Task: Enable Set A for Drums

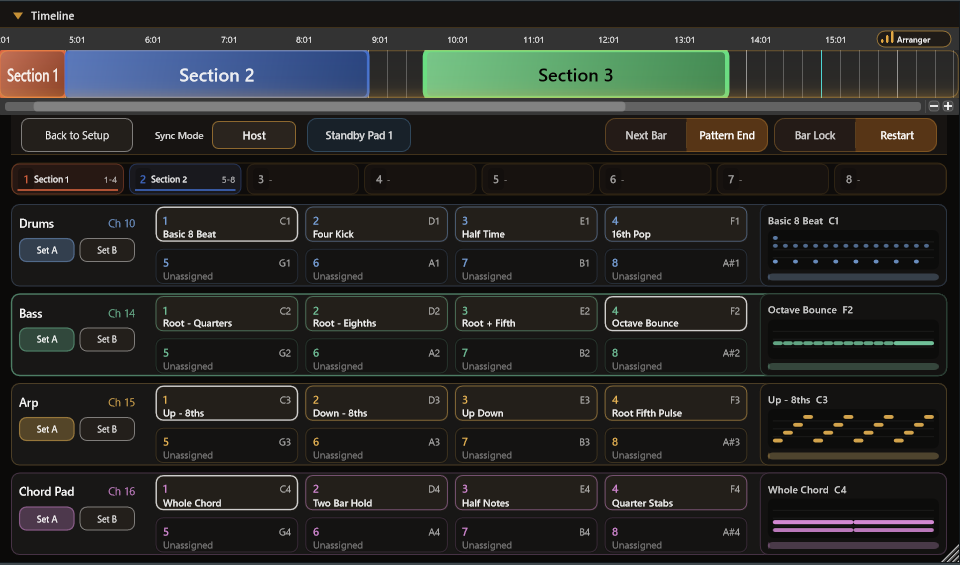Action: 47,250
